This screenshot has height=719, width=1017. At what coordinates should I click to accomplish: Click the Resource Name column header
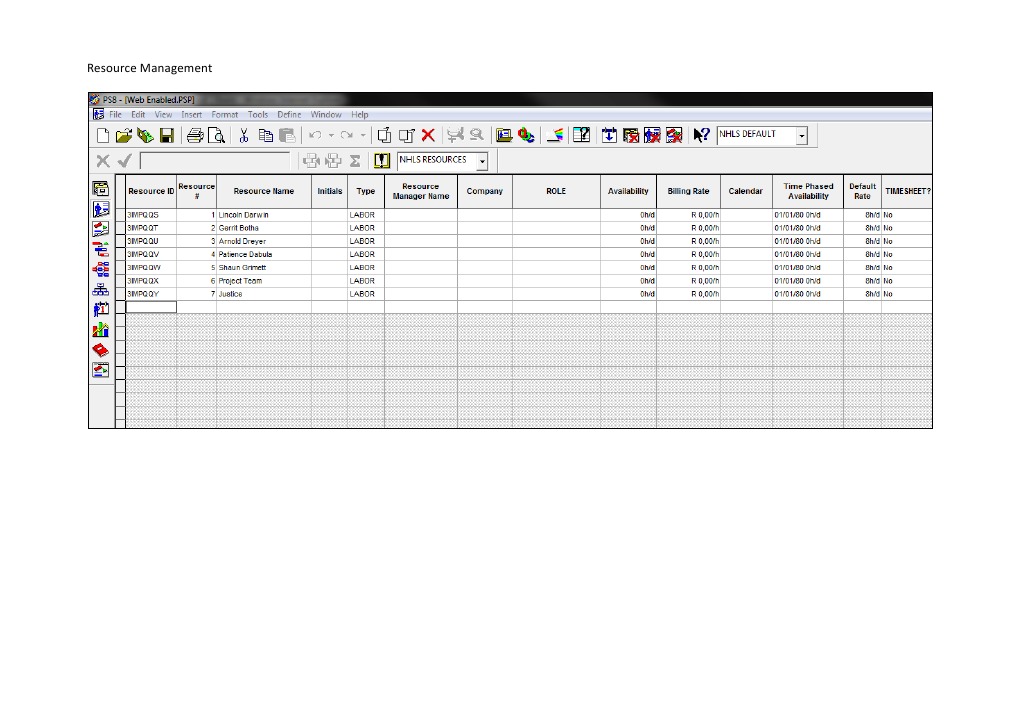click(264, 191)
